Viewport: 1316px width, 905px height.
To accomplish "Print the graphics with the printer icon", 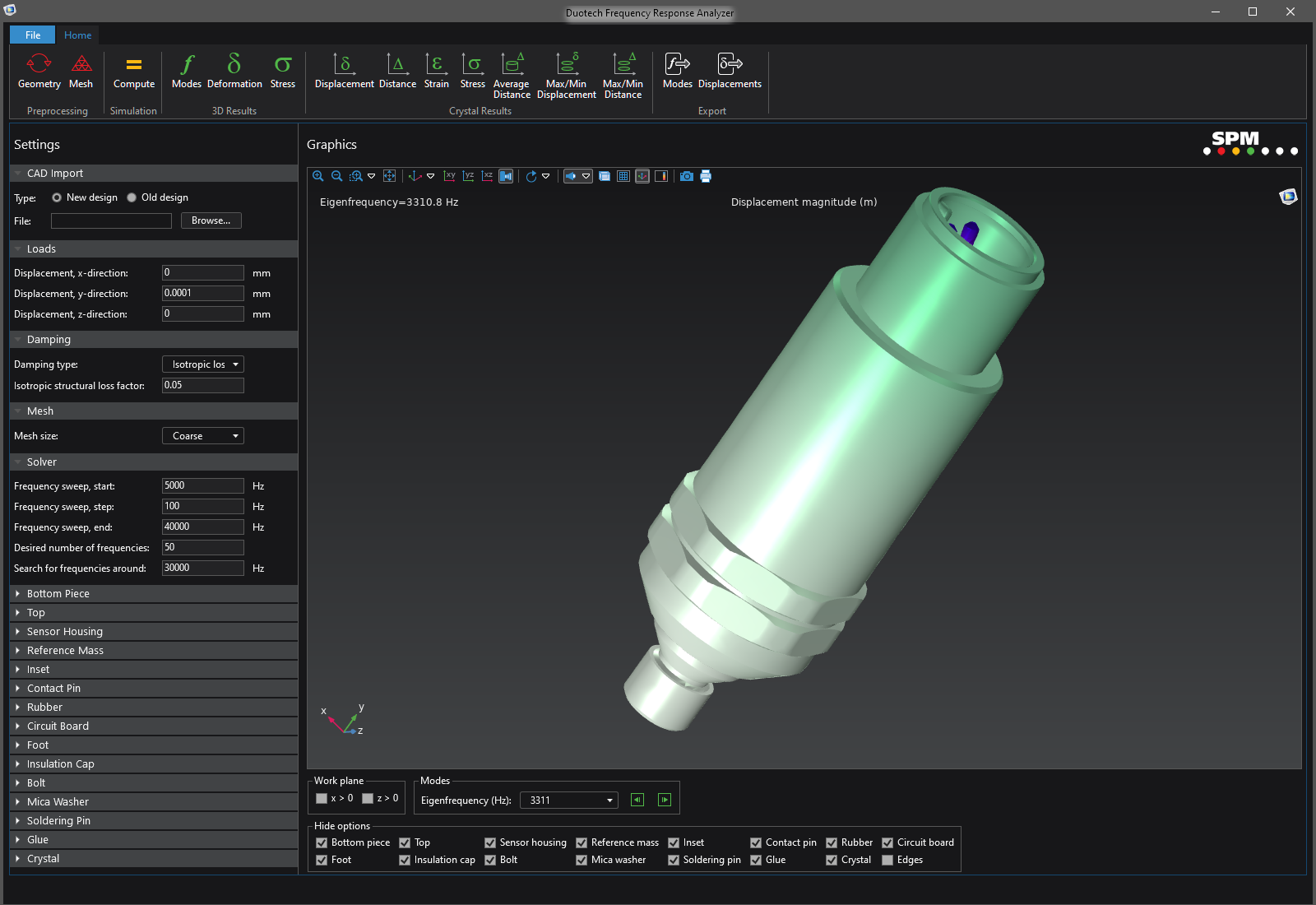I will click(706, 176).
